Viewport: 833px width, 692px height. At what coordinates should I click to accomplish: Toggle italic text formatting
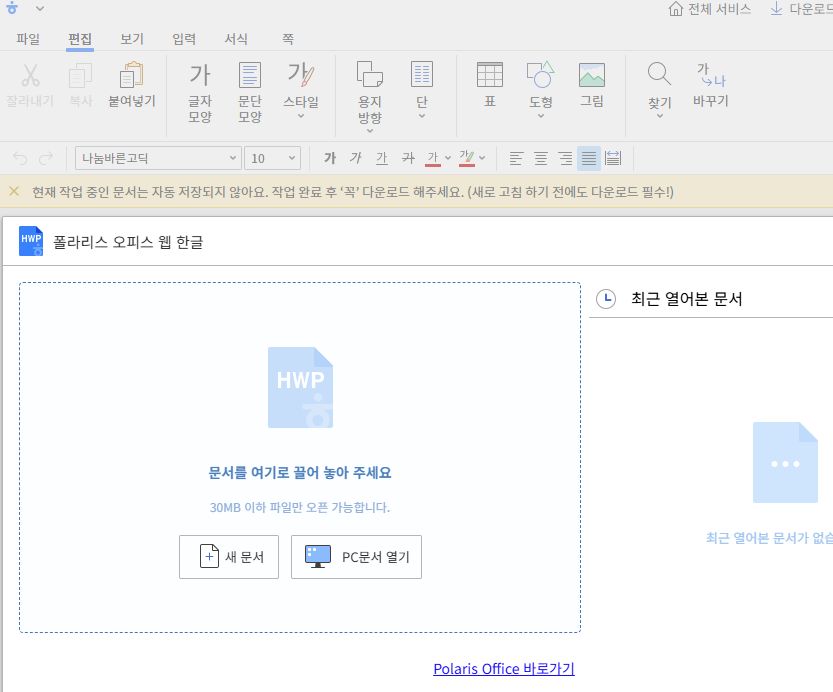(x=355, y=158)
